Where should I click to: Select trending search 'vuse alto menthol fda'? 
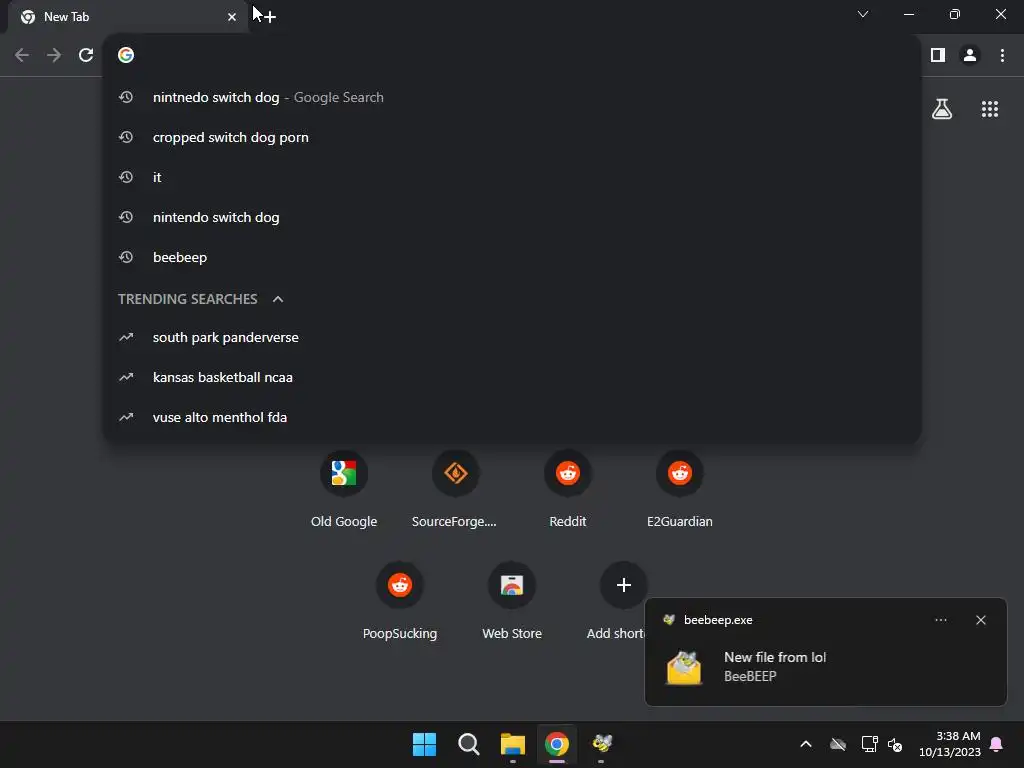tap(512, 417)
